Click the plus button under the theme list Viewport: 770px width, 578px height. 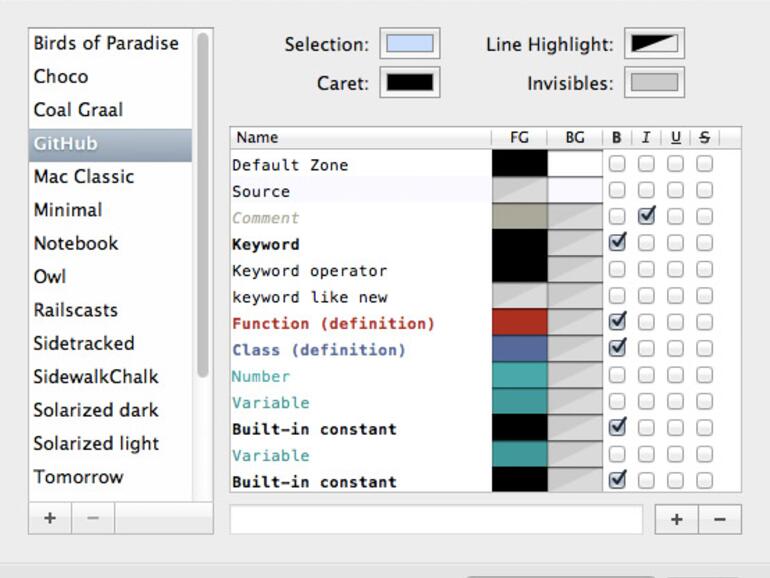(x=50, y=519)
